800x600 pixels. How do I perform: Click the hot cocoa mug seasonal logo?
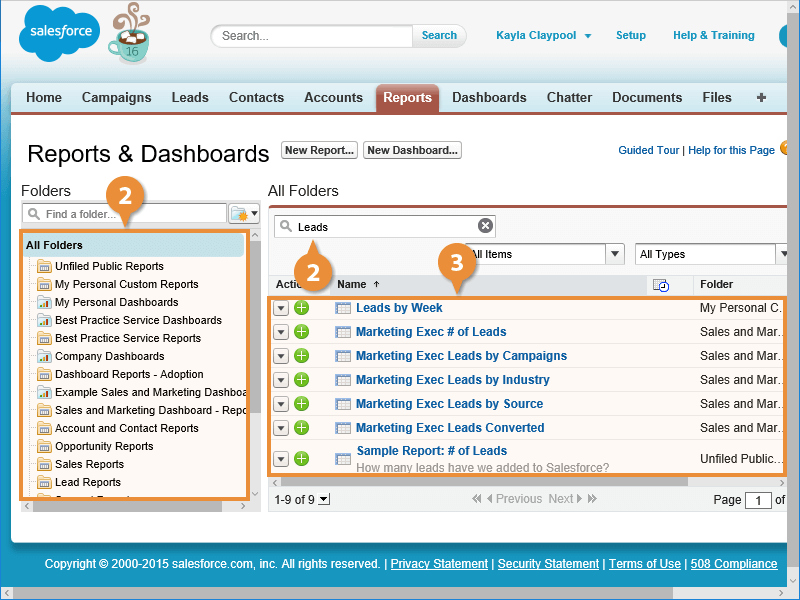coord(130,34)
